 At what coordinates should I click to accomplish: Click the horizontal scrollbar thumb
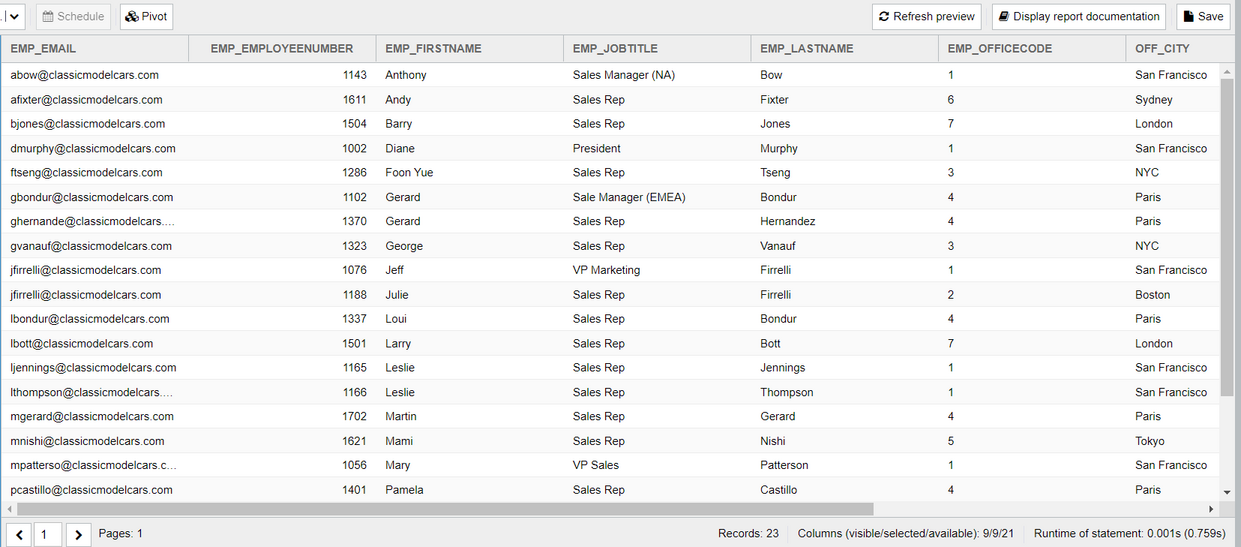(440, 509)
